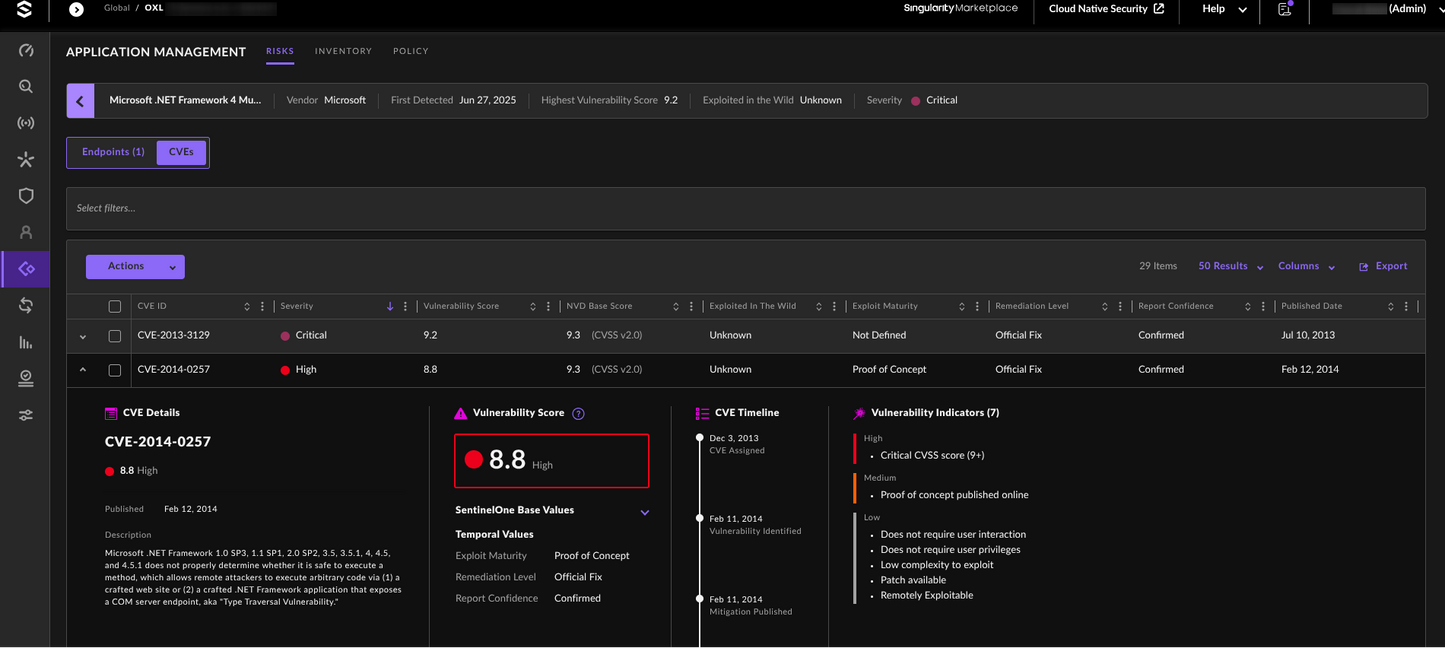
Task: Expand SentinelOne Base Values section
Action: tap(644, 512)
